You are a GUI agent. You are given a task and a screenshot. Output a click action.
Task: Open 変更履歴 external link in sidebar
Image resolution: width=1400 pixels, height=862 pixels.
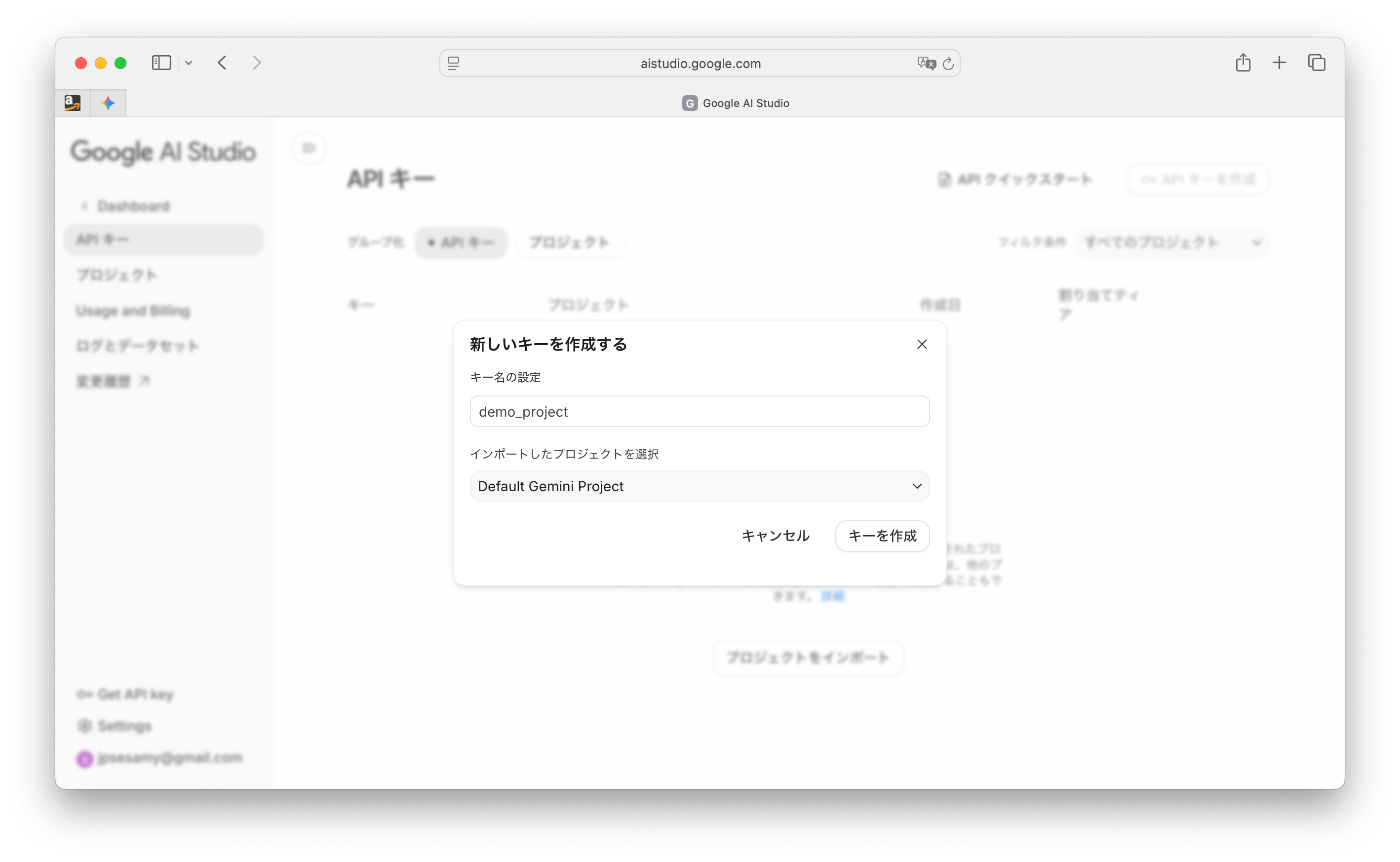click(x=113, y=381)
